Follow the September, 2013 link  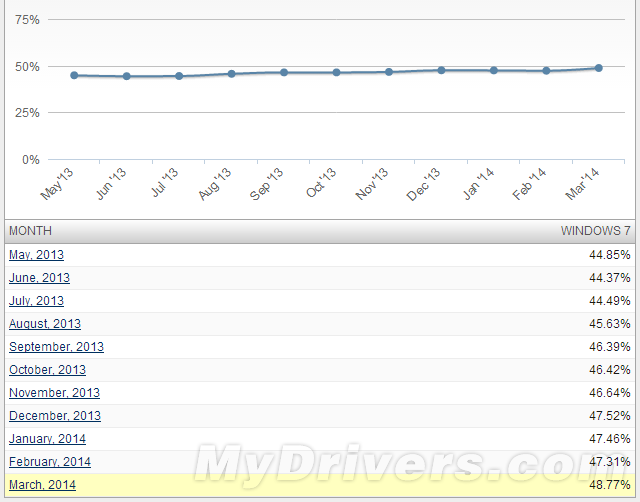point(56,347)
